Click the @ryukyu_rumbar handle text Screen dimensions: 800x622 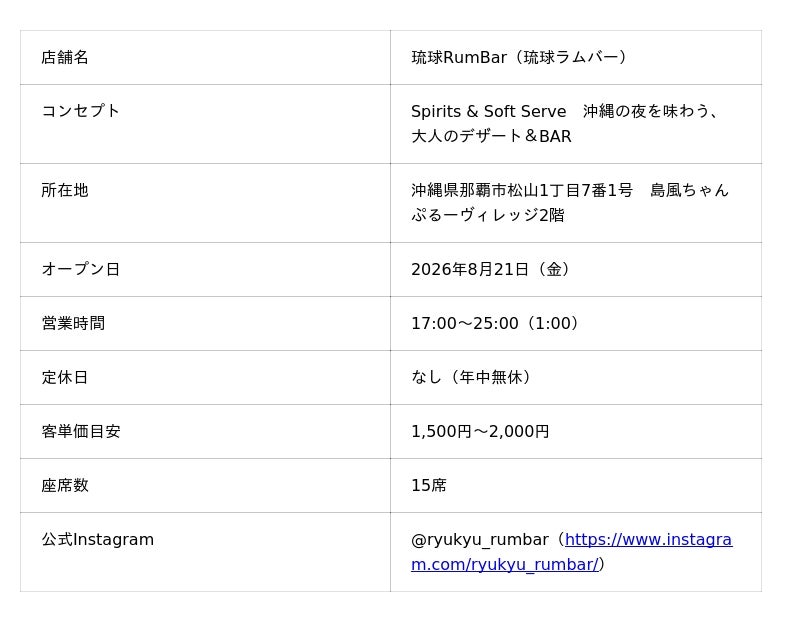[x=480, y=539]
